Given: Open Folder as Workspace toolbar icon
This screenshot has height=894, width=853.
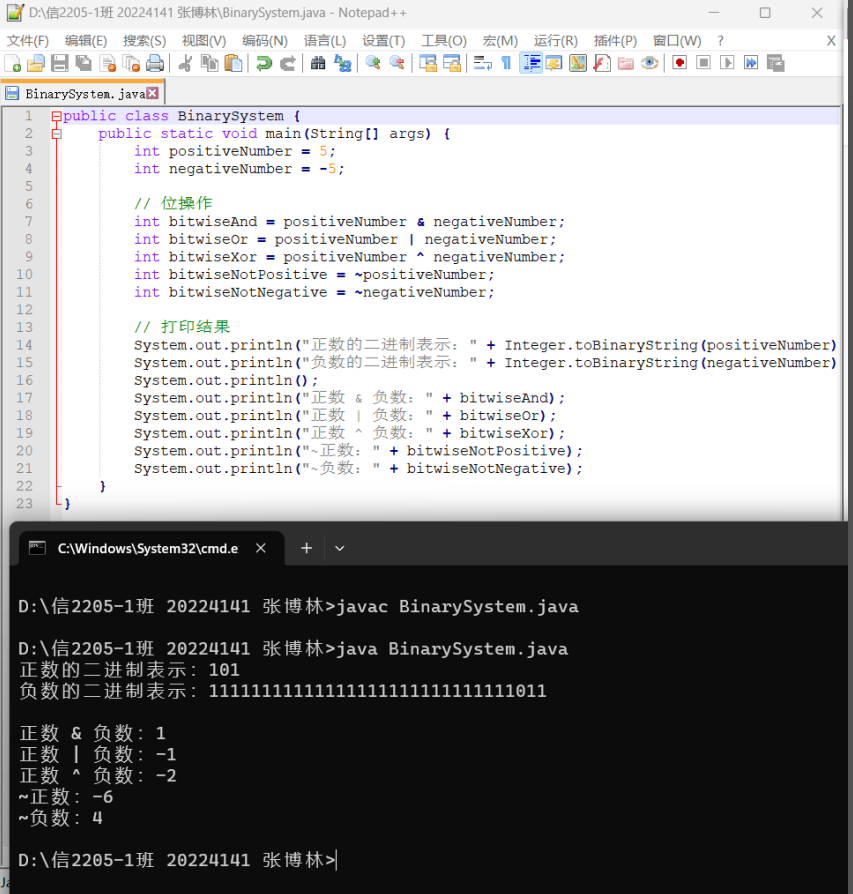Looking at the screenshot, I should pos(625,63).
